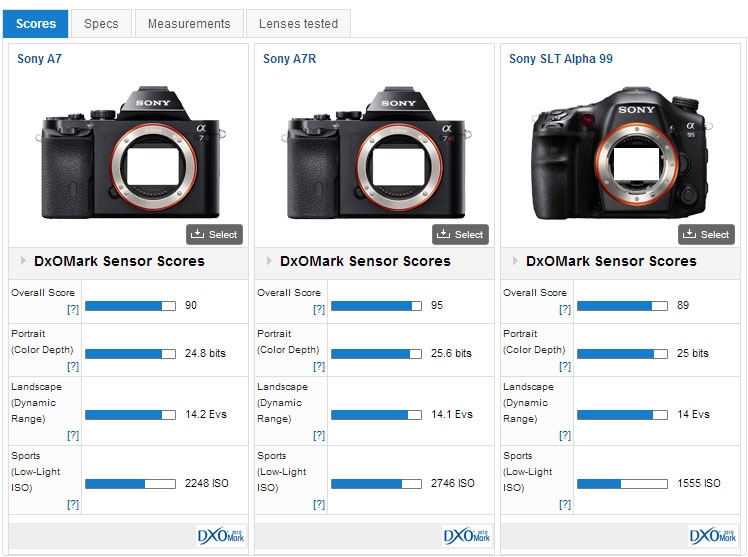Collapse Sony A7 DxOMark Sensor Scores arrow
Viewport: 748px width, 557px height.
(x=23, y=261)
